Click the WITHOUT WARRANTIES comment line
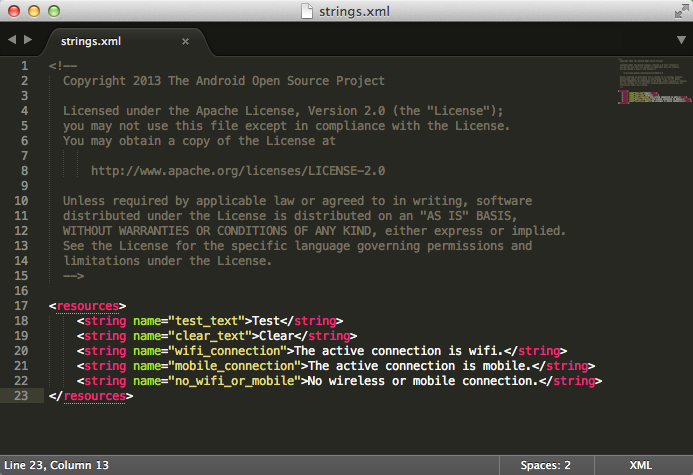Image resolution: width=693 pixels, height=475 pixels. pos(314,231)
